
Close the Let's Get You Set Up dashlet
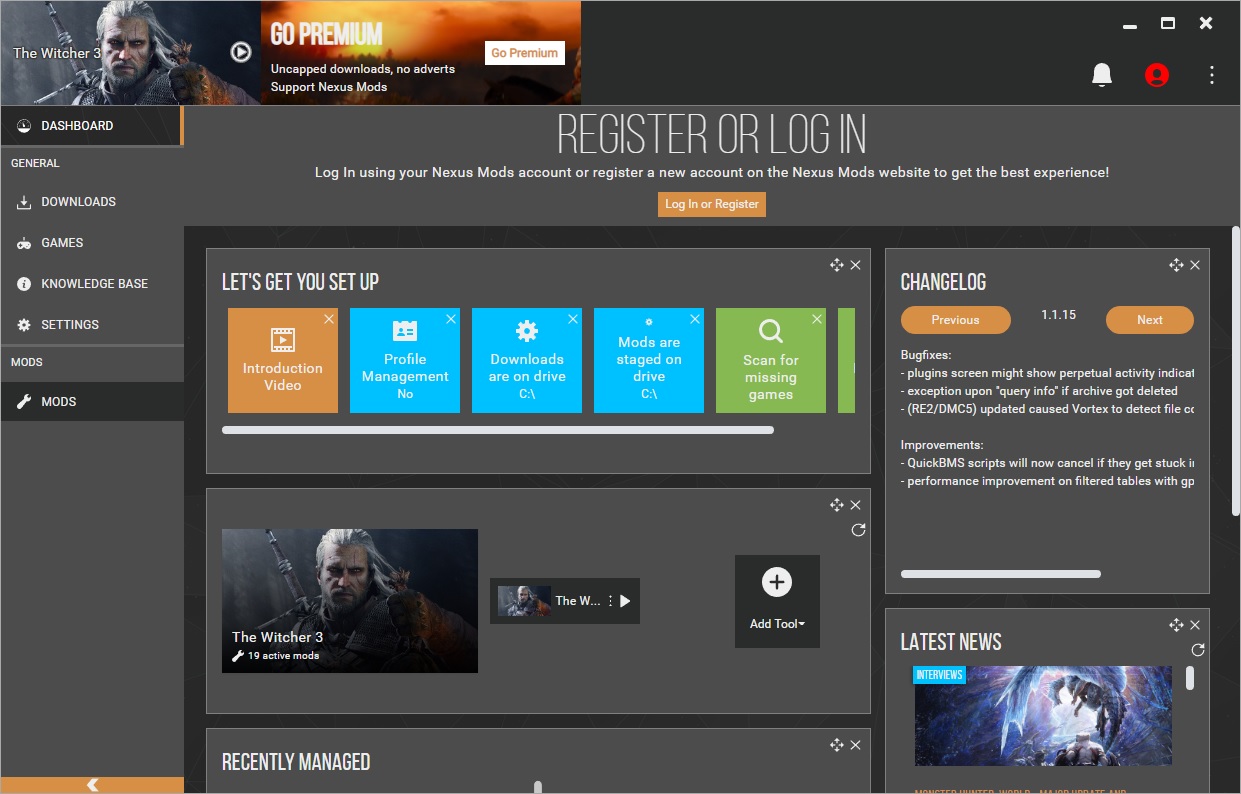(855, 265)
